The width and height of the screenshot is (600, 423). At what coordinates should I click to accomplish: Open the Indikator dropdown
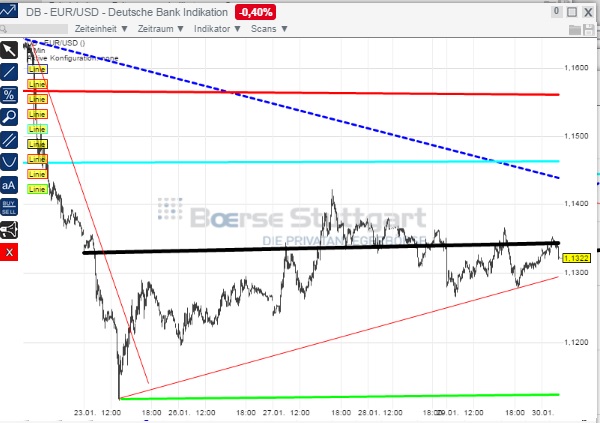[217, 29]
